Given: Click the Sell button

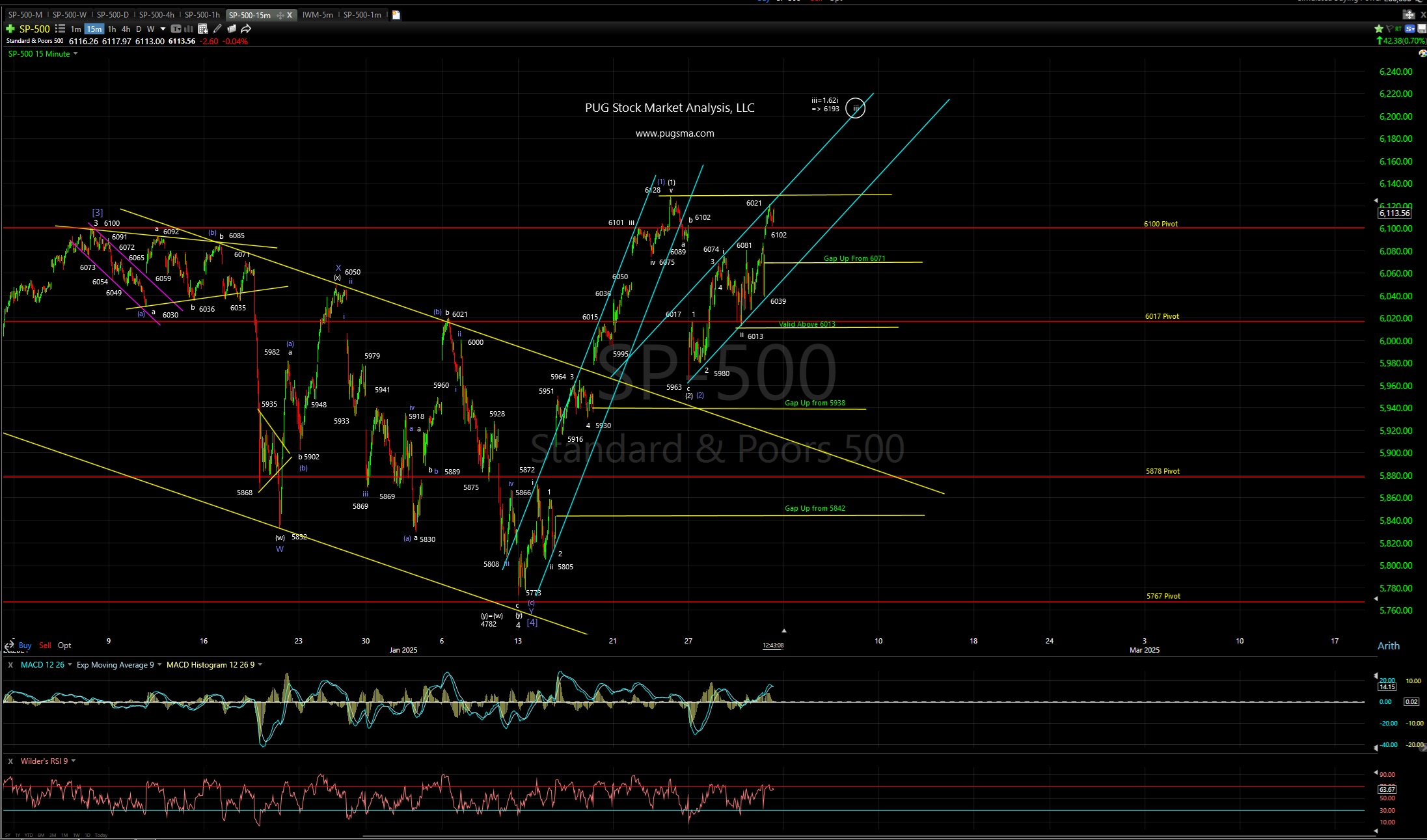Looking at the screenshot, I should tap(45, 645).
